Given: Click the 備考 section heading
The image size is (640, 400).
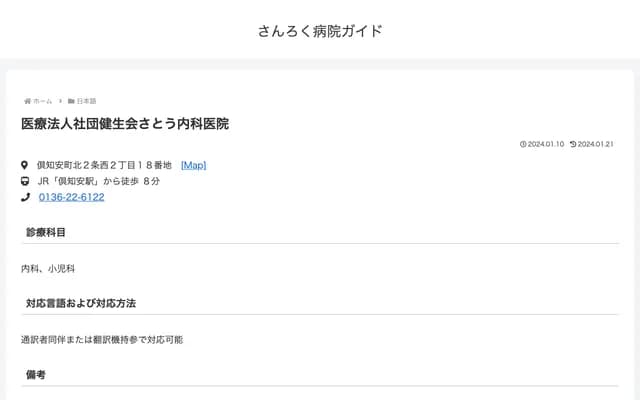Looking at the screenshot, I should point(36,374).
